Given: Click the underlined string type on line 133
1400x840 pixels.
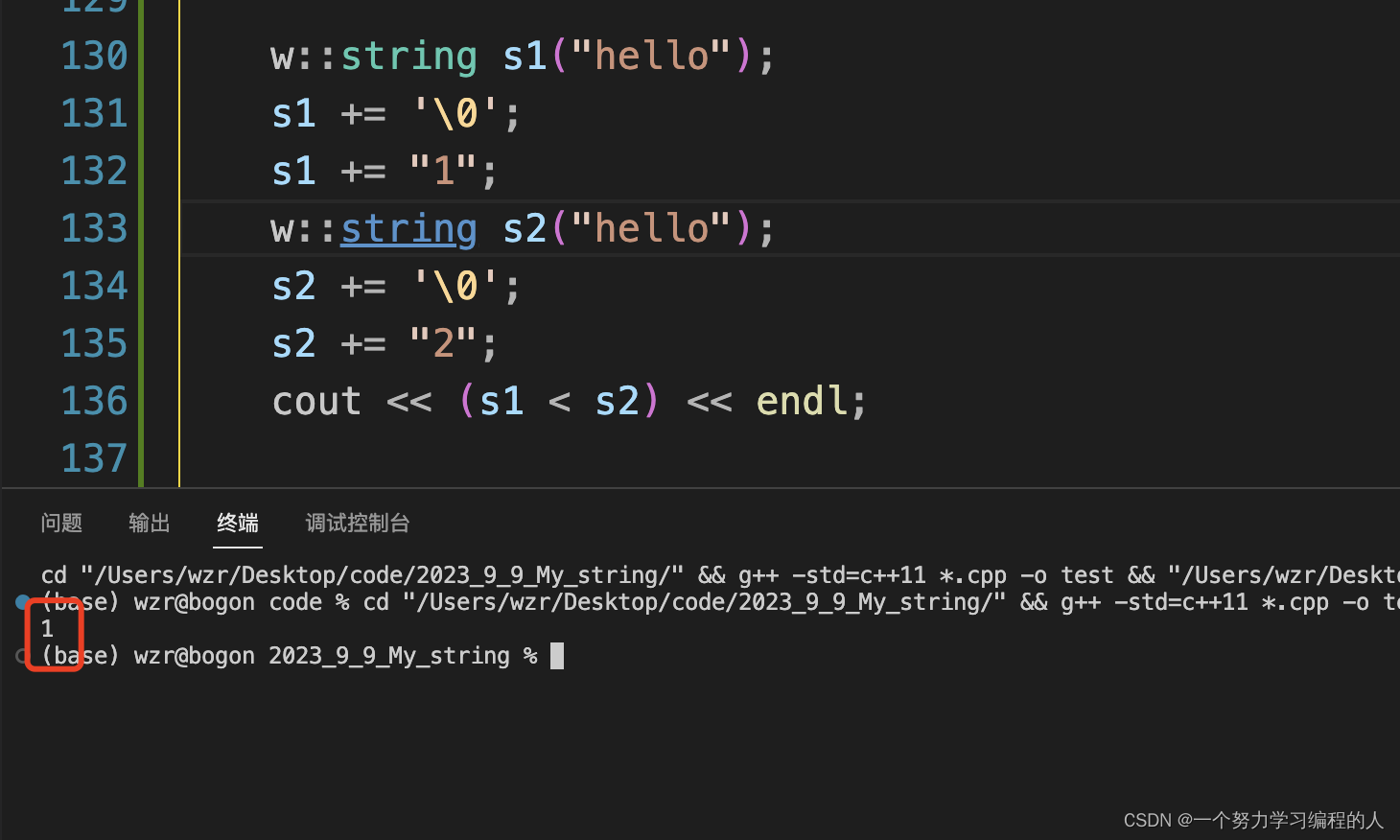Looking at the screenshot, I should (408, 230).
